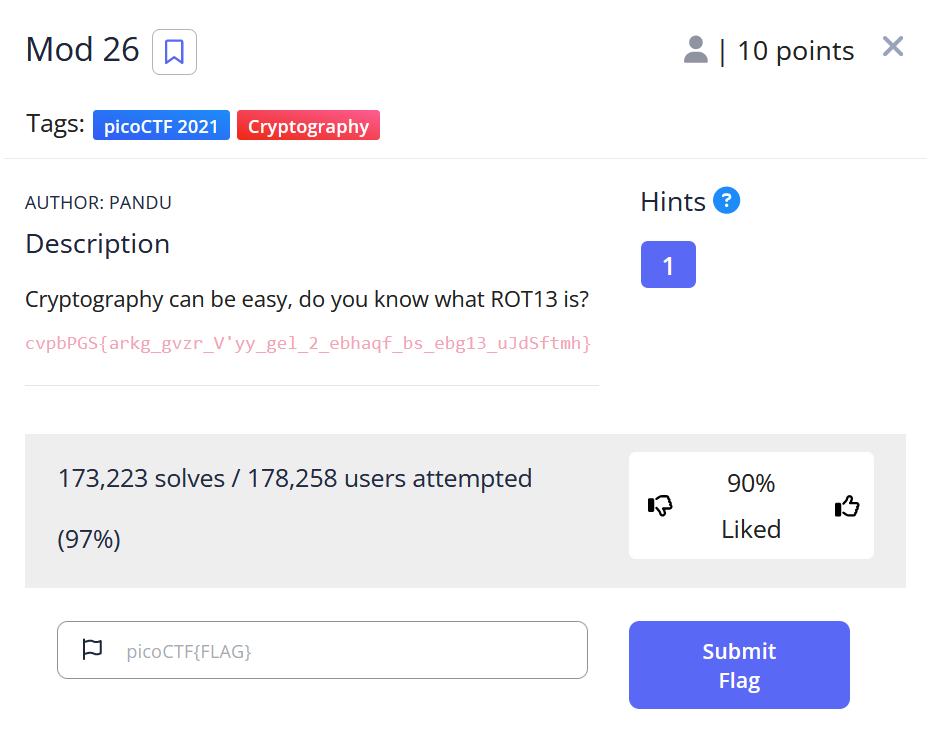The height and width of the screenshot is (742, 928).
Task: Click the flag icon in the answer box
Action: coord(92,650)
